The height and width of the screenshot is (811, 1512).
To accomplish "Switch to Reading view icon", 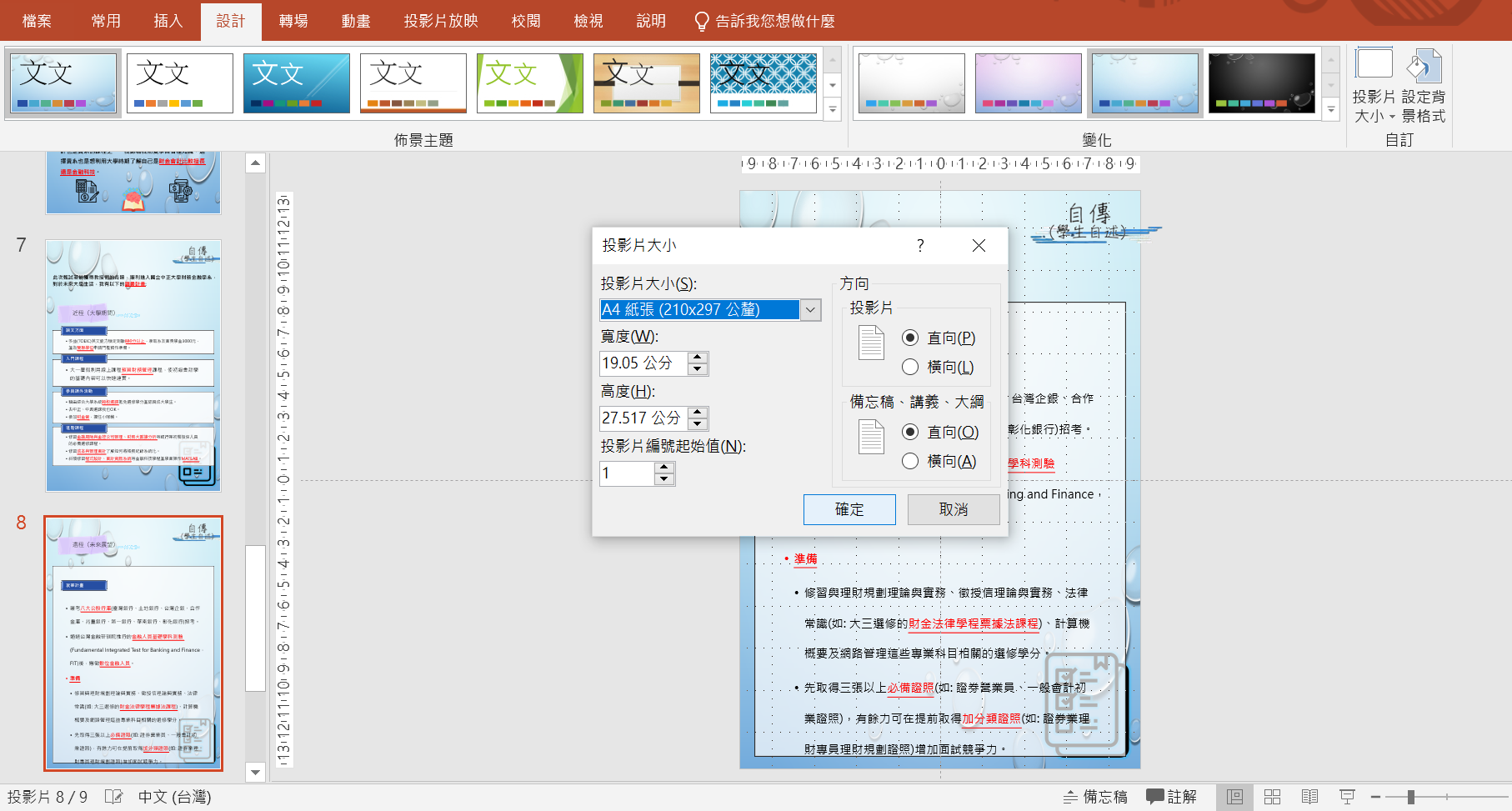I will pos(1310,797).
